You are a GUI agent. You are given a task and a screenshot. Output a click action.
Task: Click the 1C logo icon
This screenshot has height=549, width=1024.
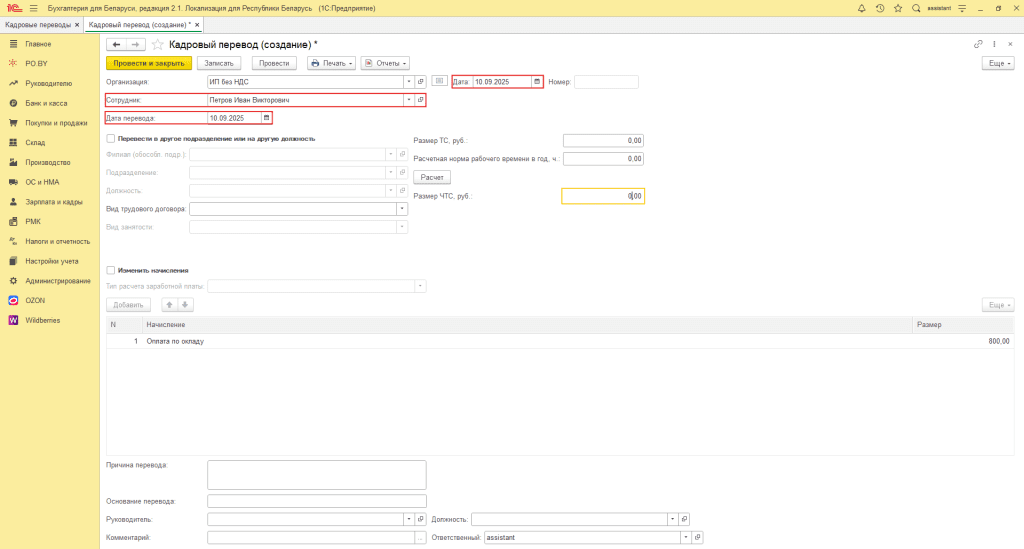(x=14, y=8)
